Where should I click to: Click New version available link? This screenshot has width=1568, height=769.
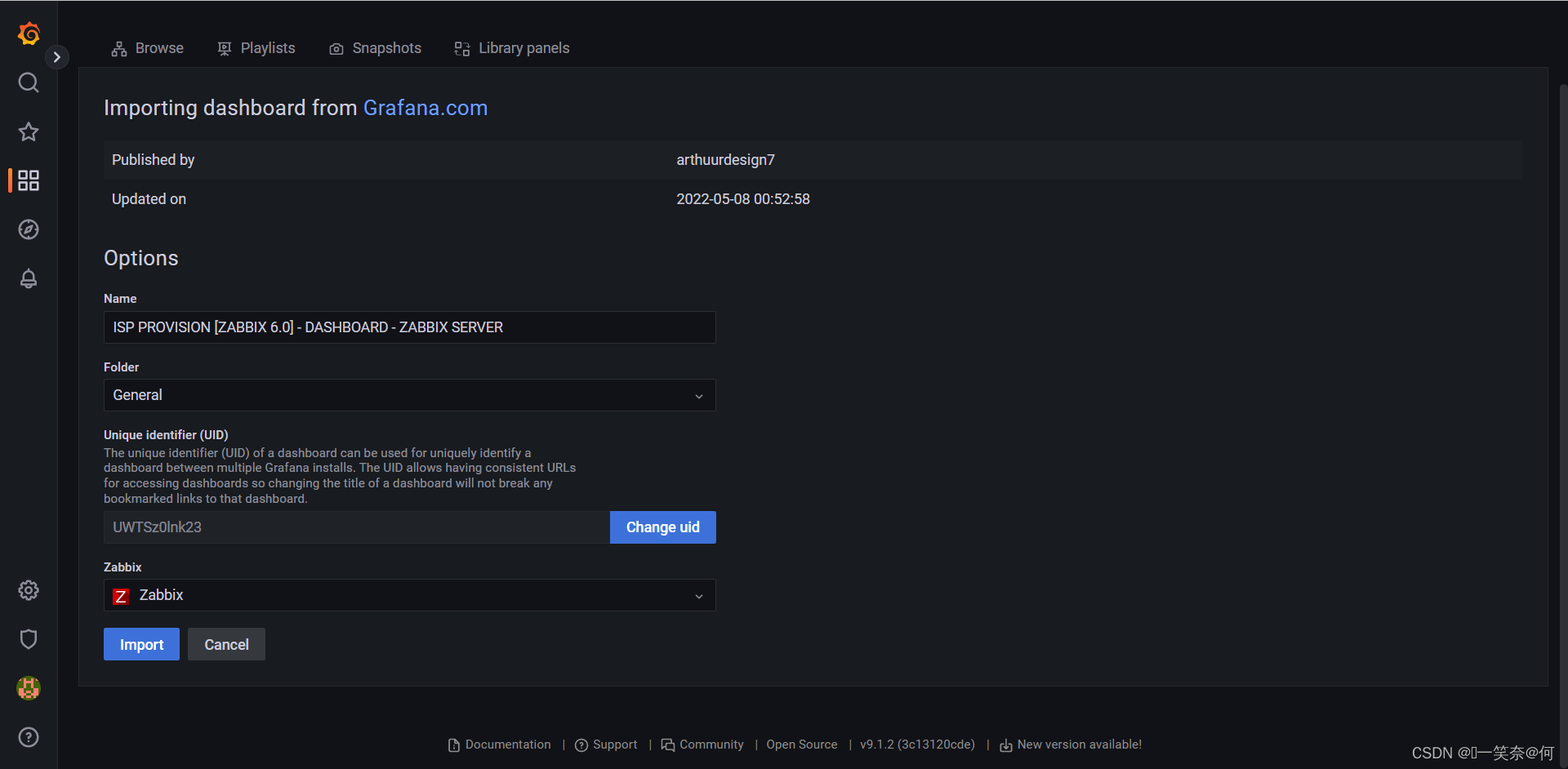tap(1071, 745)
